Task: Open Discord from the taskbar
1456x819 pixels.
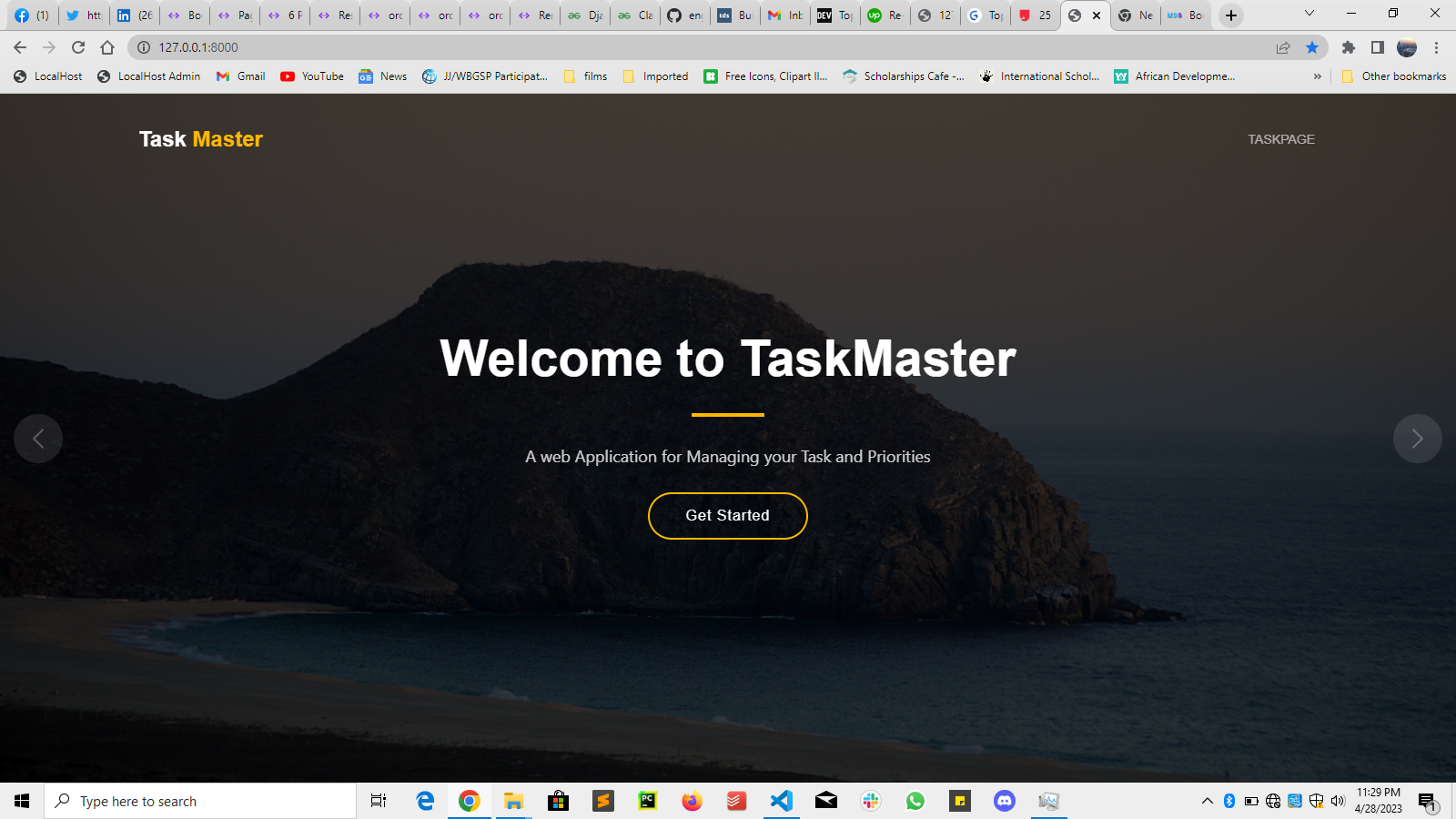Action: click(1004, 801)
